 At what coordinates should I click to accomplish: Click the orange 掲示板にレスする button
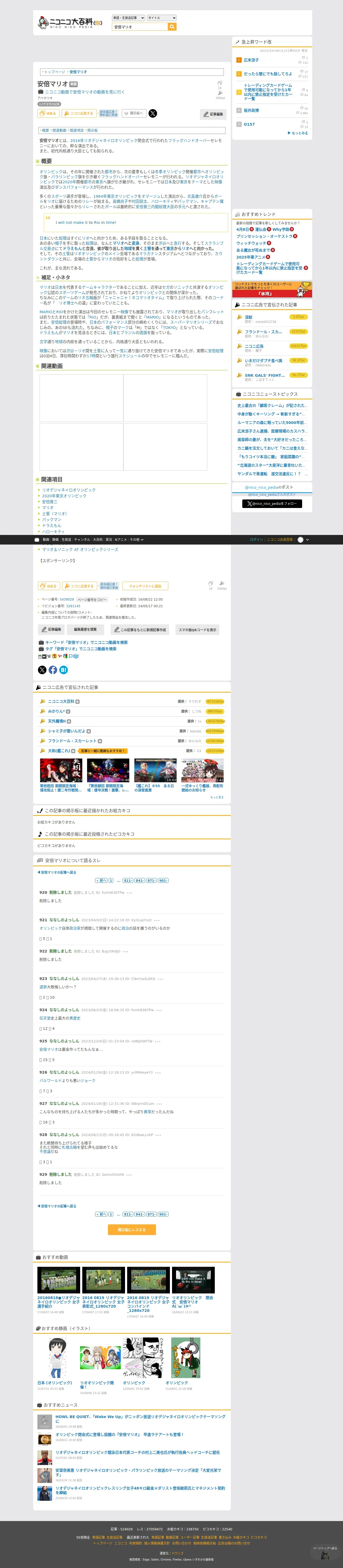tap(132, 1230)
